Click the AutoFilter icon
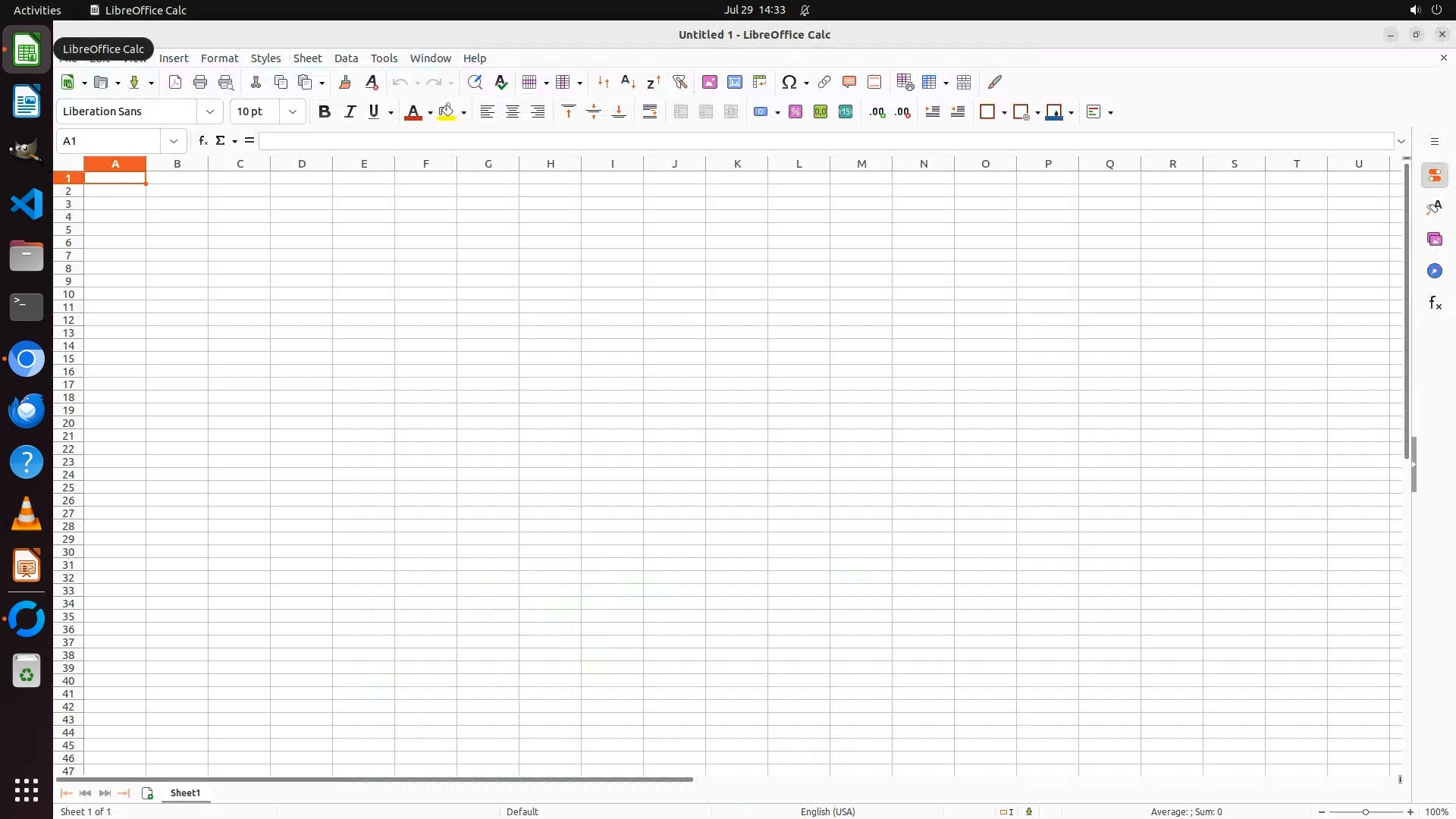The height and width of the screenshot is (819, 1456). 679,82
